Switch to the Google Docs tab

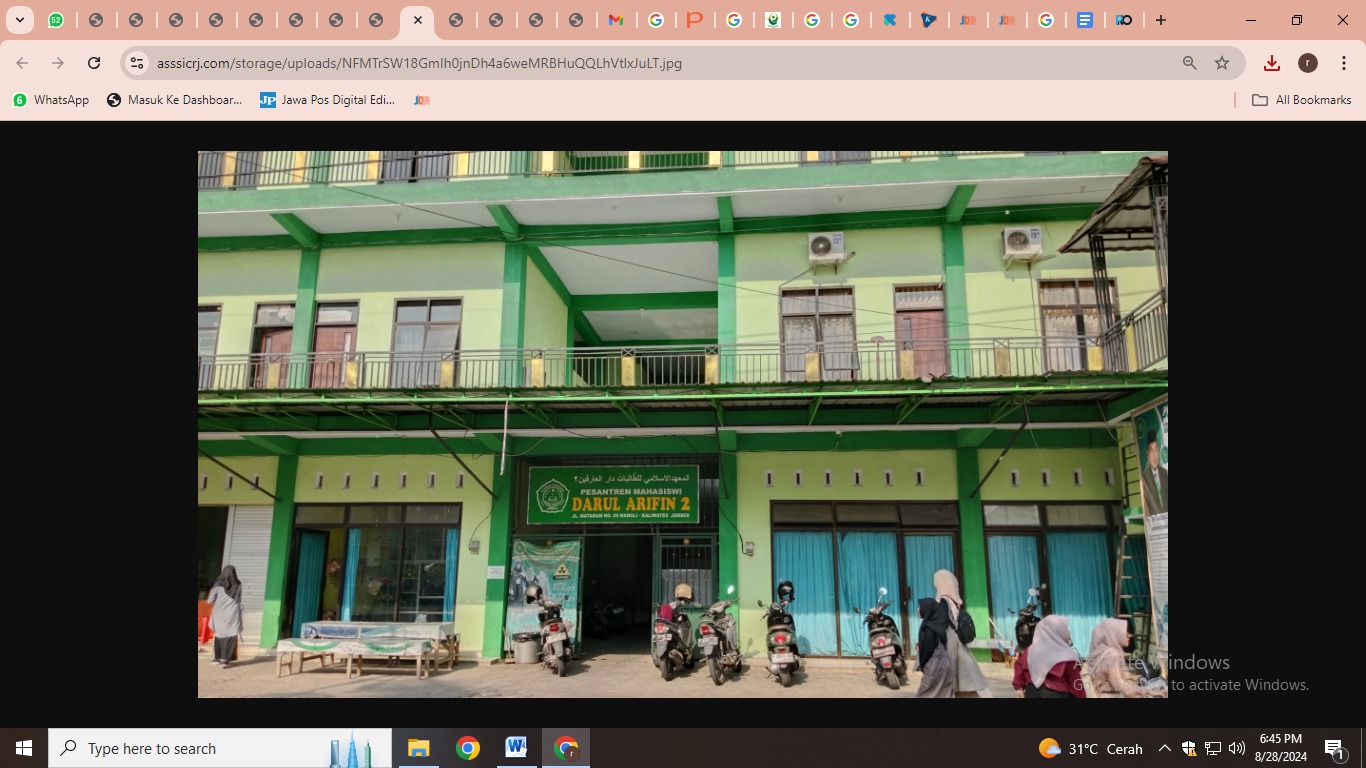1085,20
